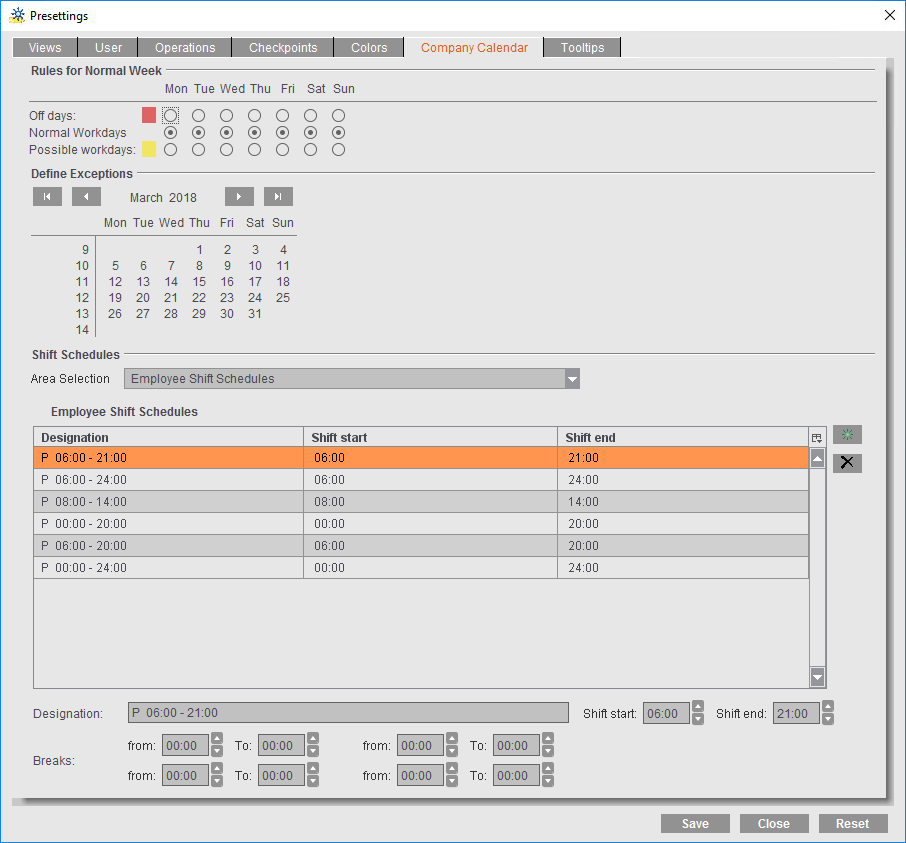Sort by Designation column header
This screenshot has width=906, height=843.
pyautogui.click(x=169, y=437)
